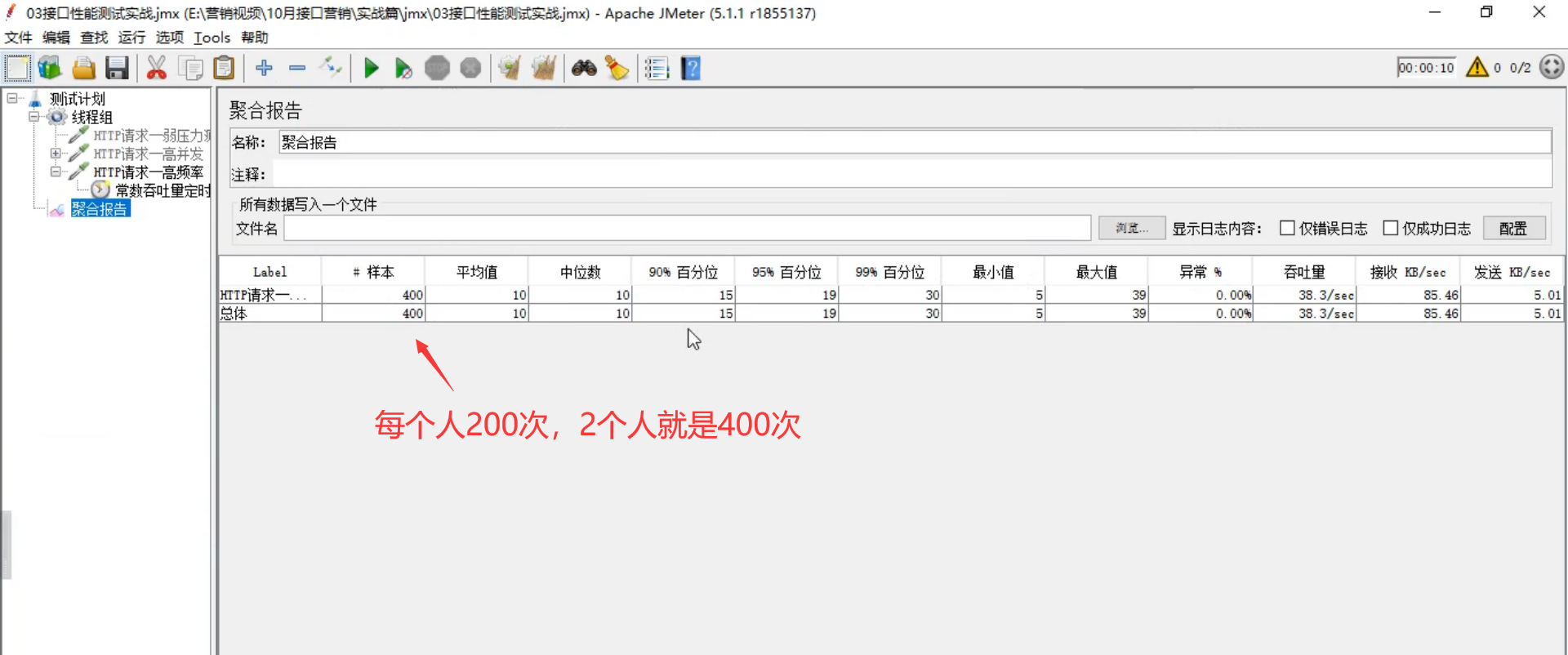Sort by the 平均值 column header
Screen dimensions: 1568x655
477,272
